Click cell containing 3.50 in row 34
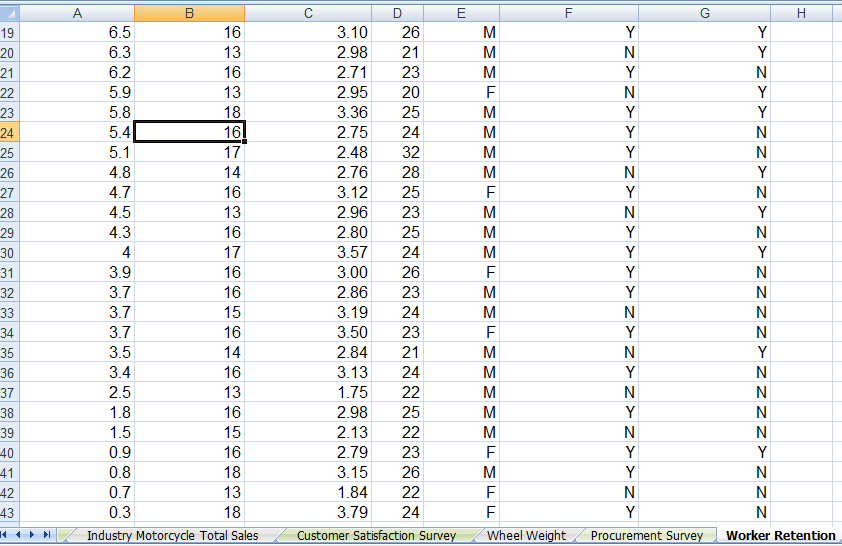Viewport: 842px width, 546px height. tap(308, 332)
